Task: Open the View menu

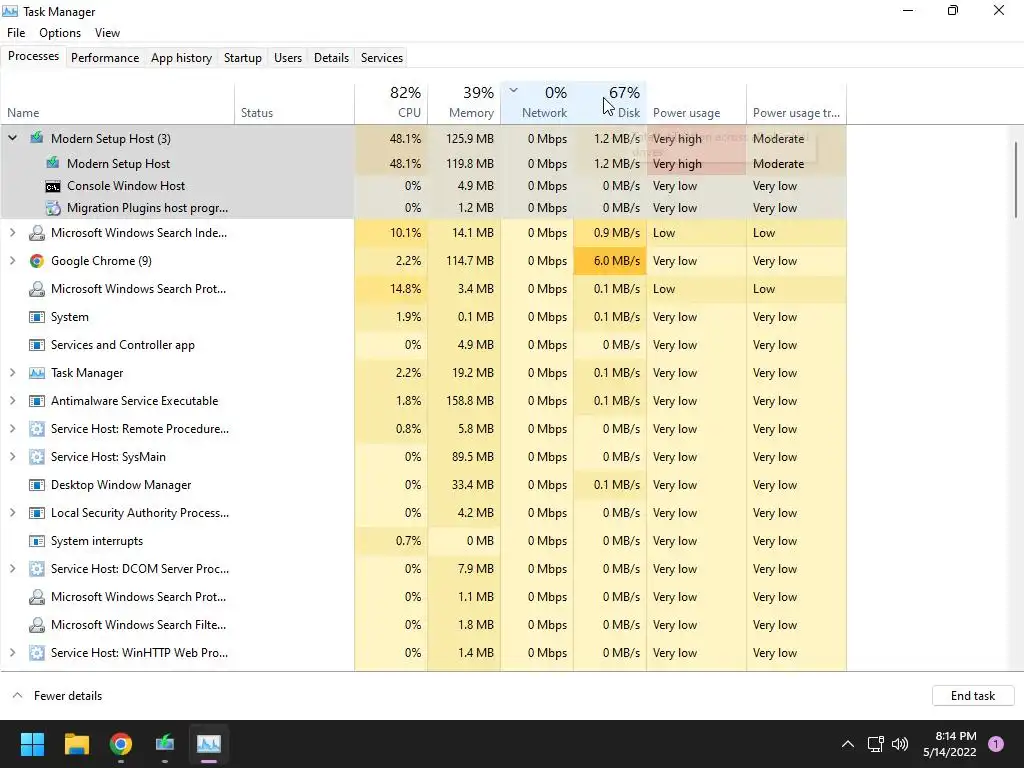Action: click(107, 33)
